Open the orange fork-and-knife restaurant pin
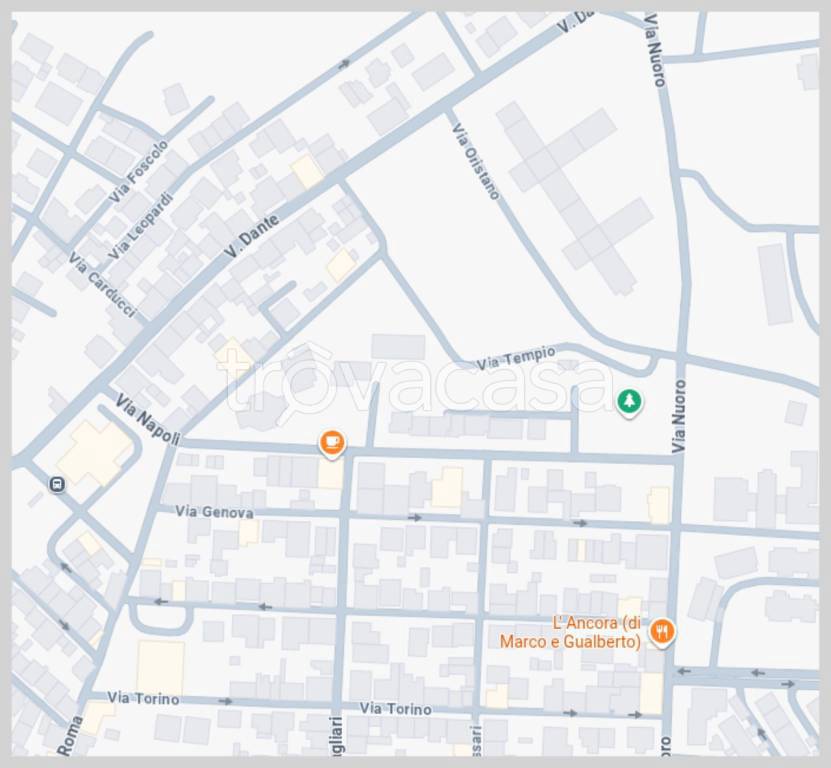The height and width of the screenshot is (768, 831). pos(661,631)
